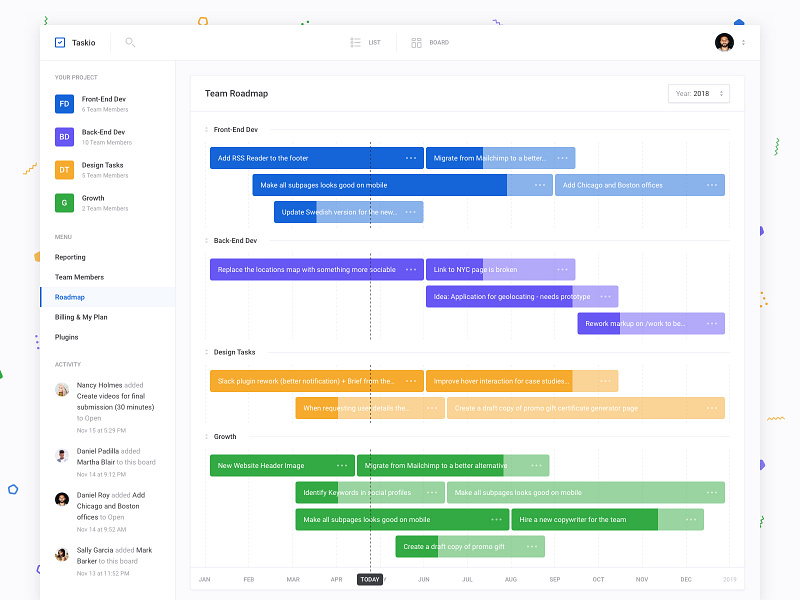Open options on the Add RSS Reader task
This screenshot has width=800, height=600.
[x=409, y=157]
